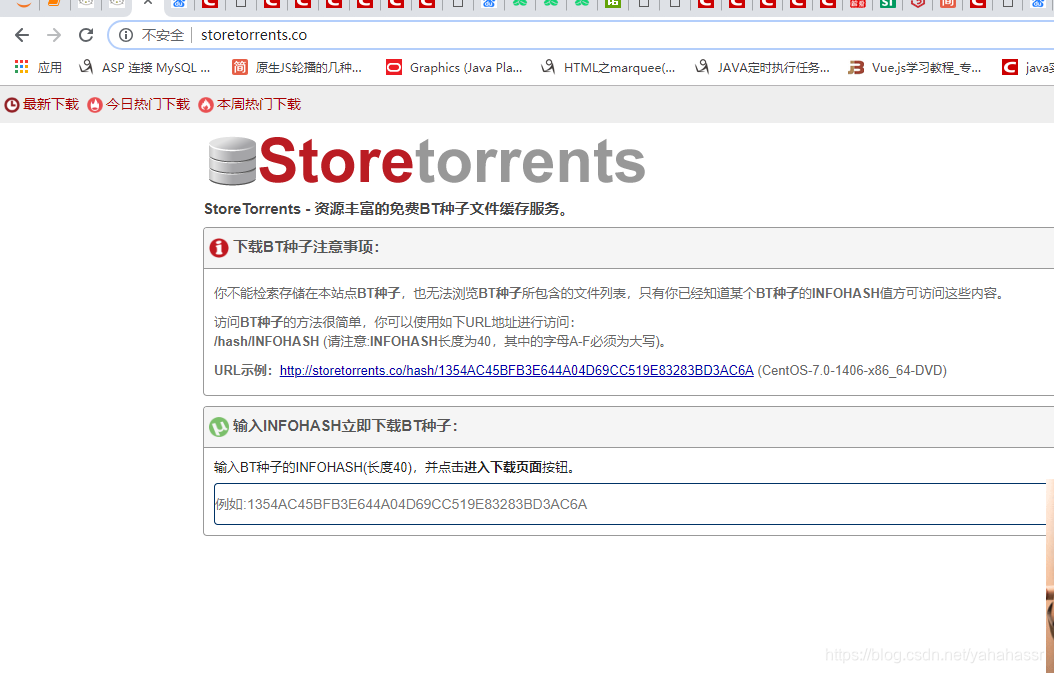
Task: Go to 最新下载 page
Action: 42,104
